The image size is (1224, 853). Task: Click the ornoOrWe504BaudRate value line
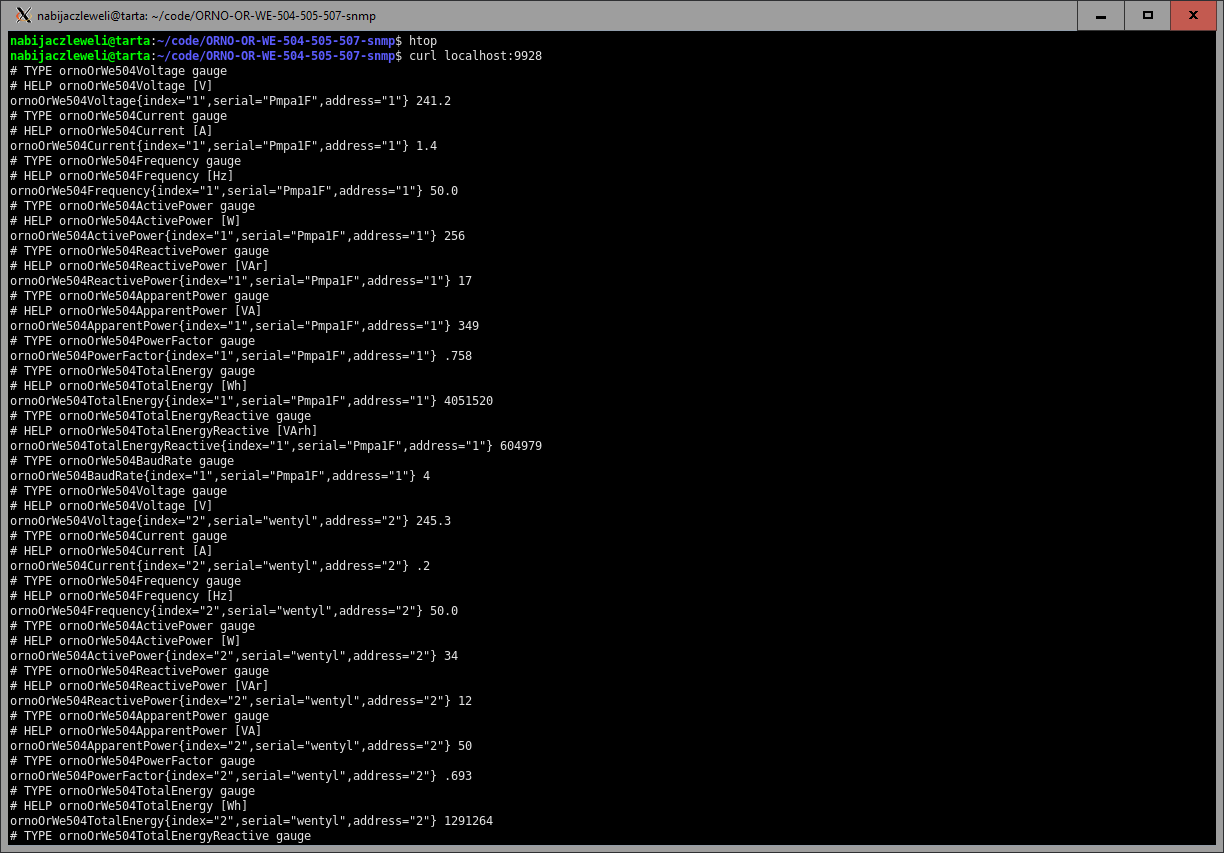220,476
